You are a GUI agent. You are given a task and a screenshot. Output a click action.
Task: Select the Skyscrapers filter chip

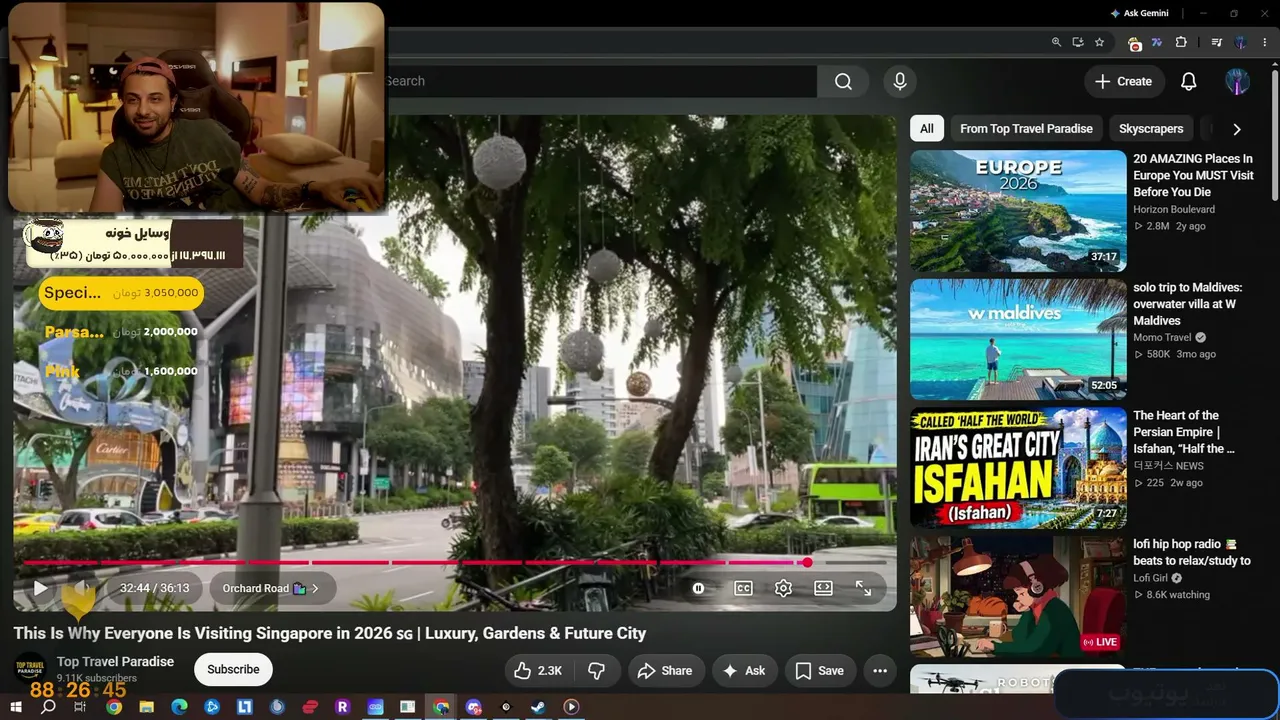tap(1151, 128)
